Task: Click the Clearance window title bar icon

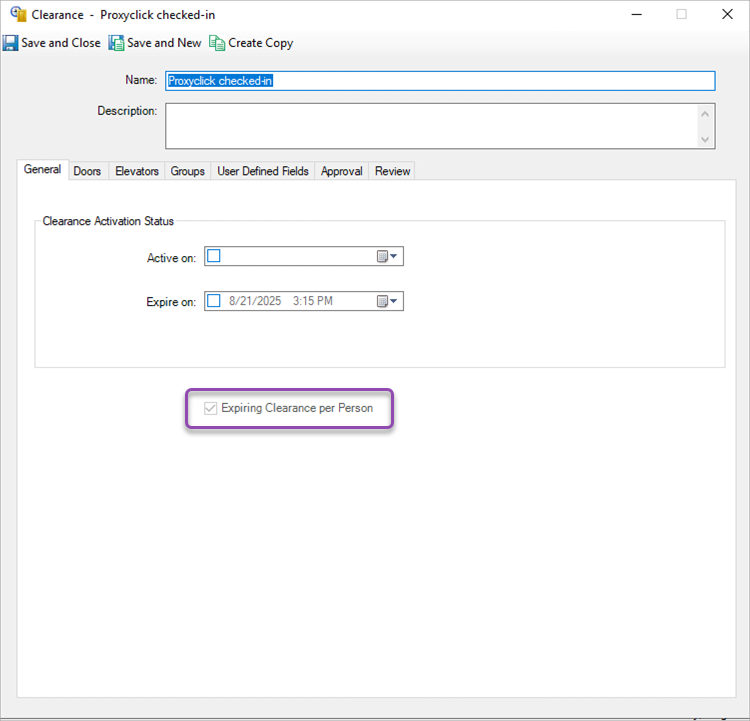Action: [18, 15]
